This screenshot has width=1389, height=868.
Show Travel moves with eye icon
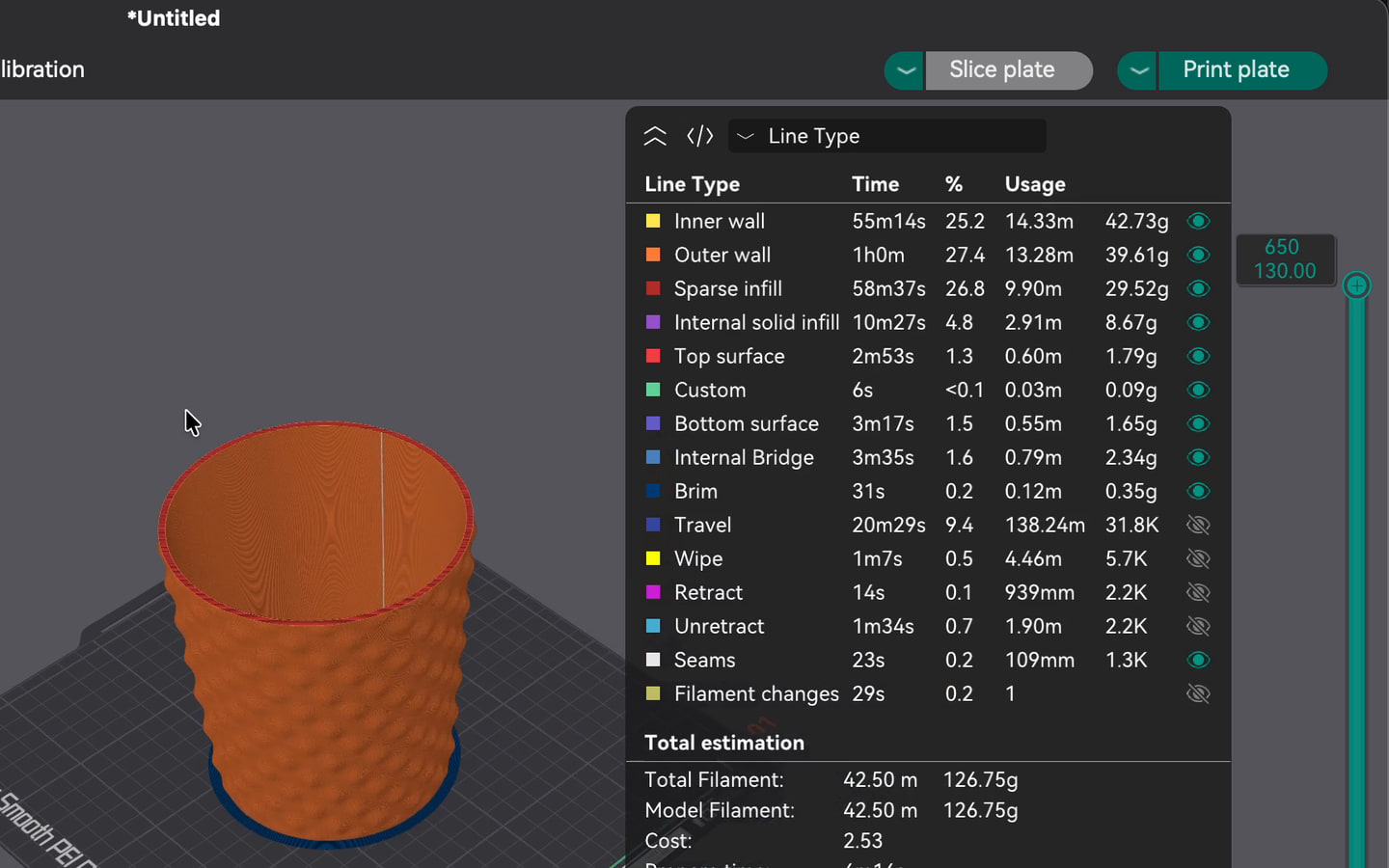click(x=1198, y=525)
